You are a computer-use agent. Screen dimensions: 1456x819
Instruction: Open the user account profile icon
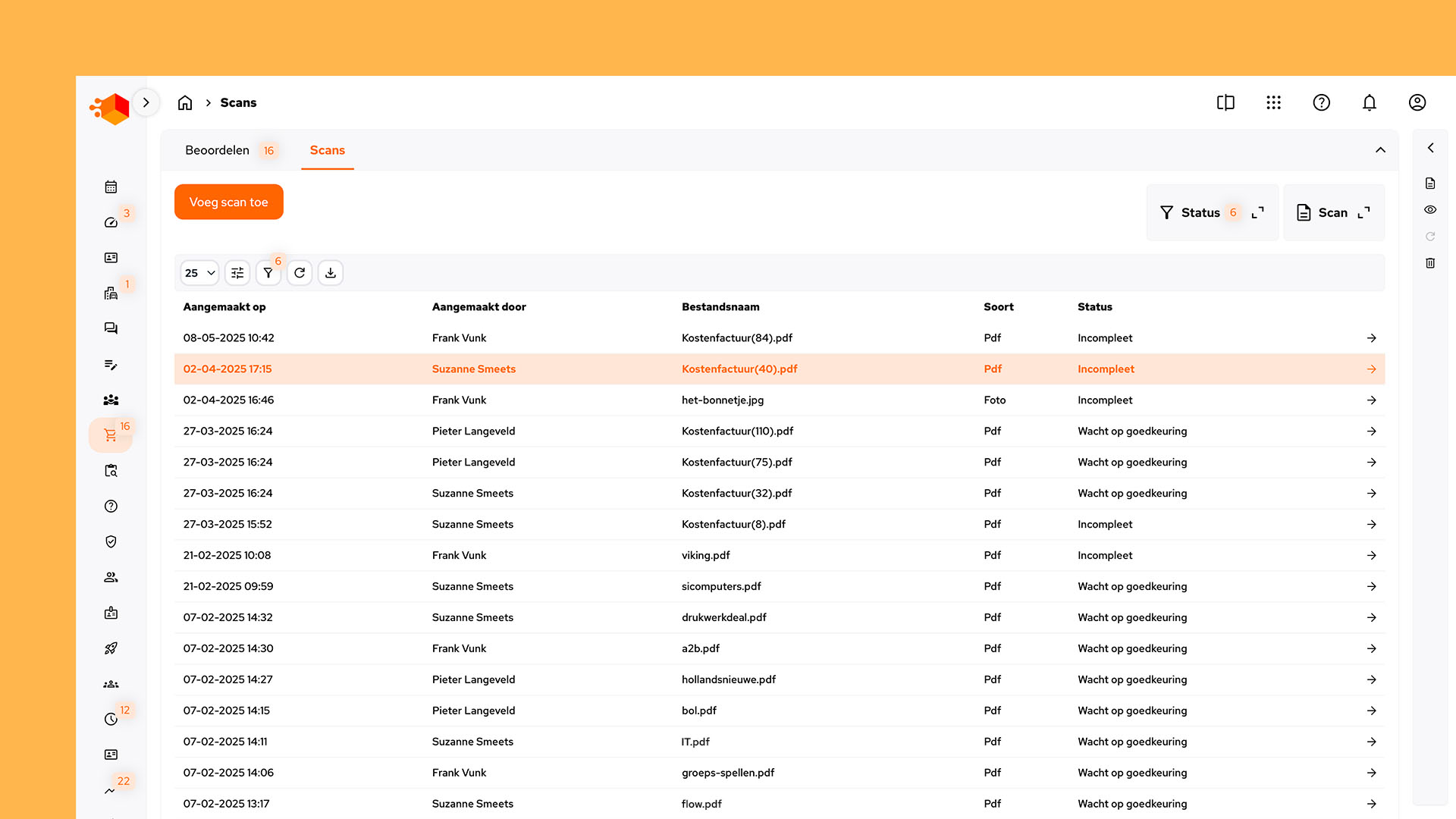pyautogui.click(x=1417, y=102)
